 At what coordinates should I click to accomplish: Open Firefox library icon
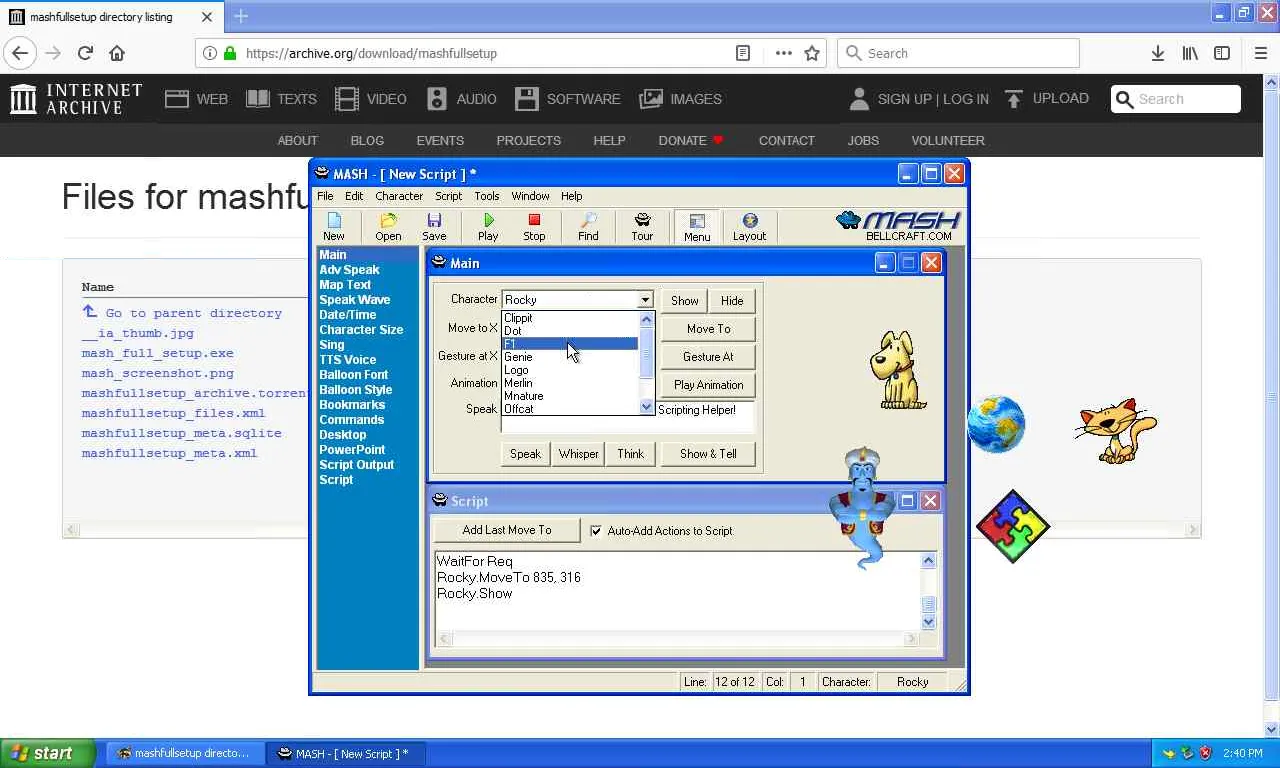[1190, 53]
